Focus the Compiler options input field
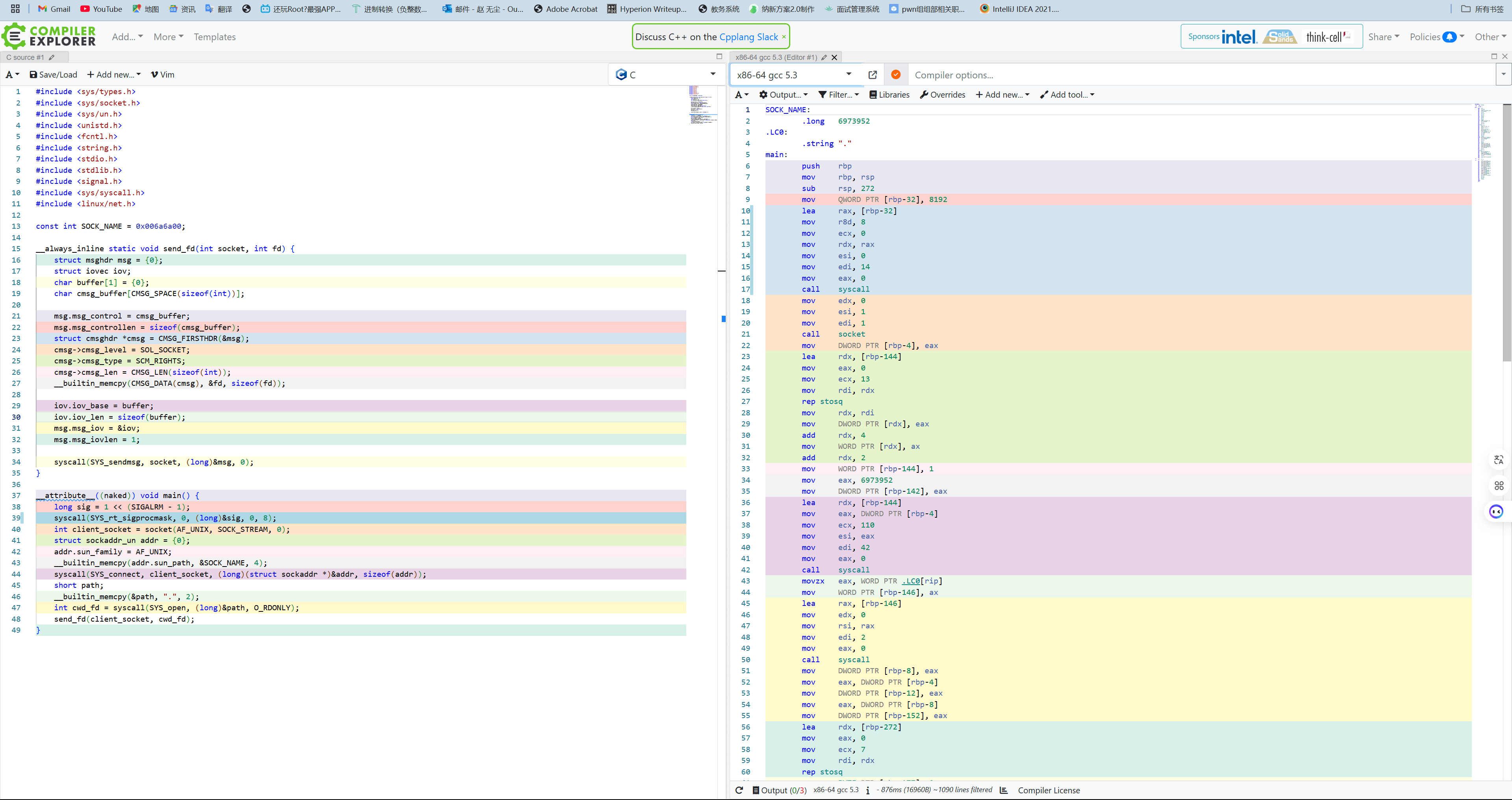Screen dimensions: 1512x800 [1201, 74]
